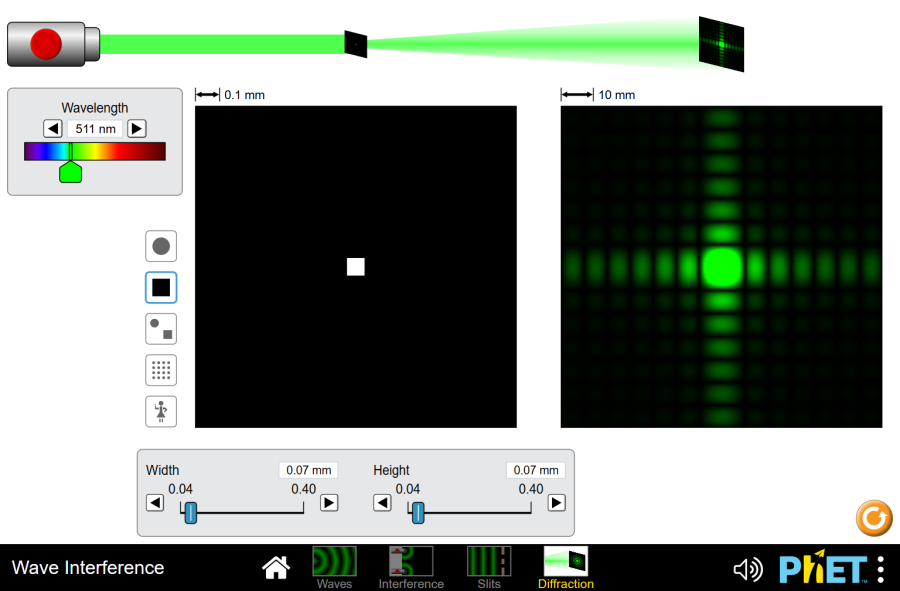The width and height of the screenshot is (900, 591).
Task: Click the white square aperture
Action: tap(356, 267)
